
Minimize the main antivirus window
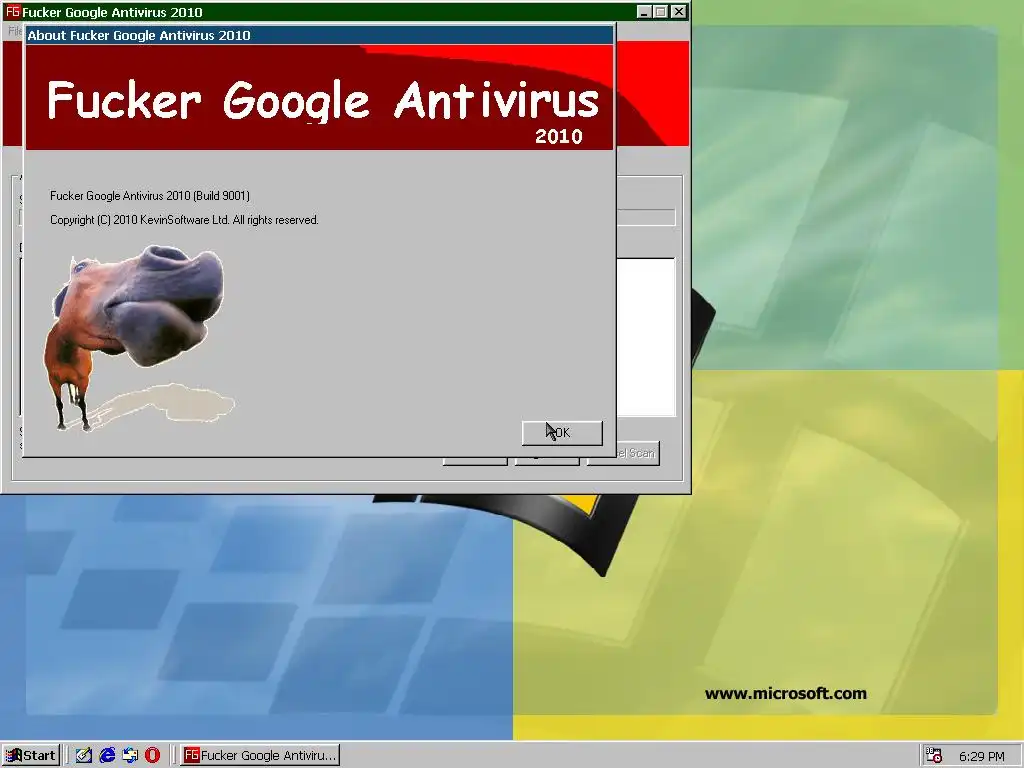[x=643, y=12]
